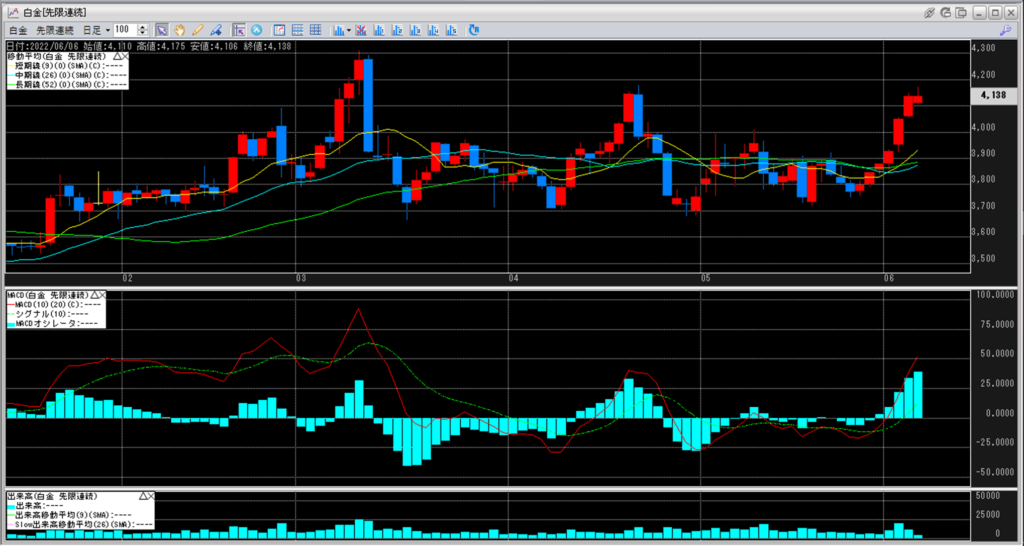Click the 先限連続 contract selector
Viewport: 1024px width, 546px height.
point(53,30)
